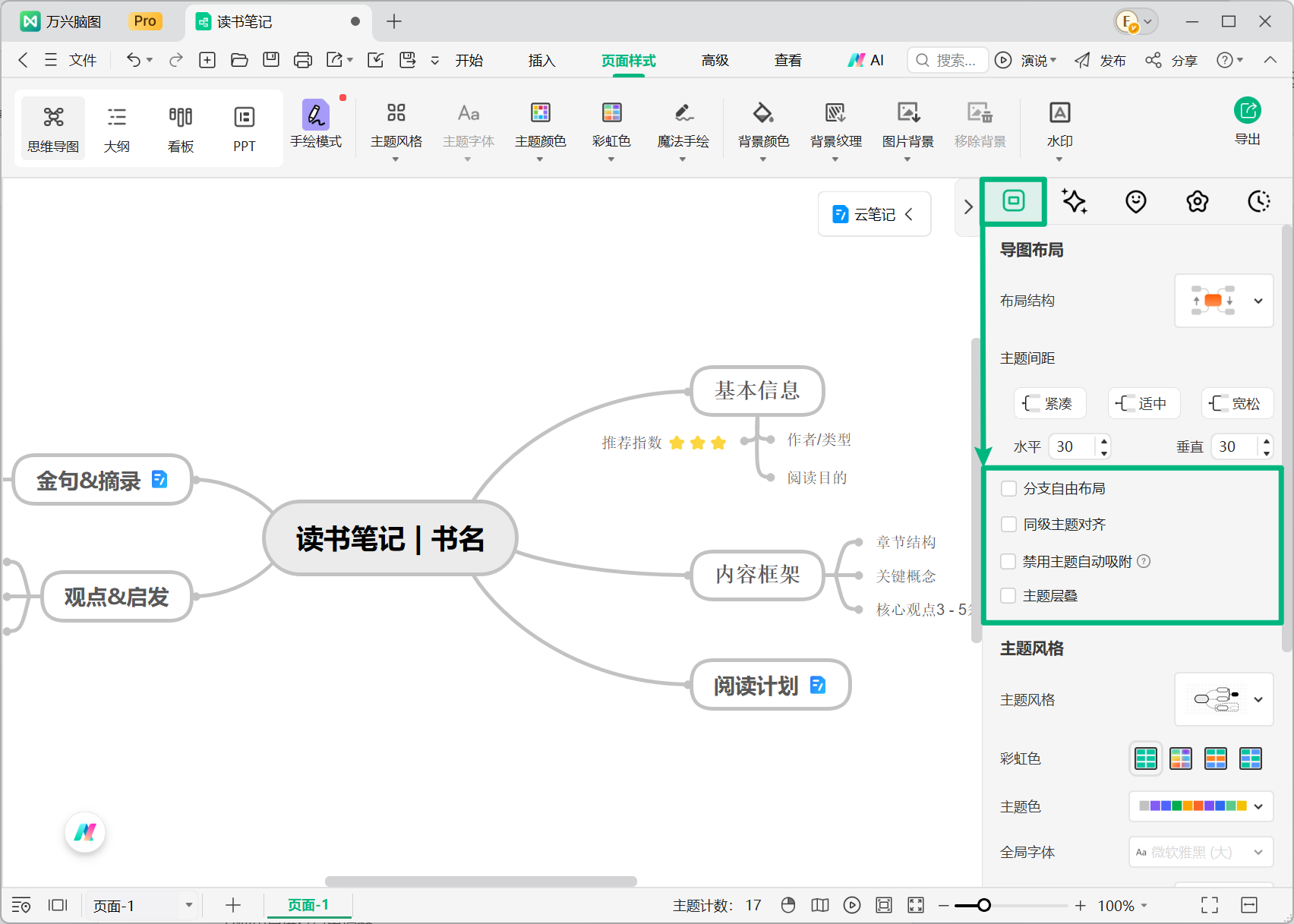Image resolution: width=1294 pixels, height=924 pixels.
Task: Increase horizontal spacing (水平) stepper
Action: tap(1104, 440)
